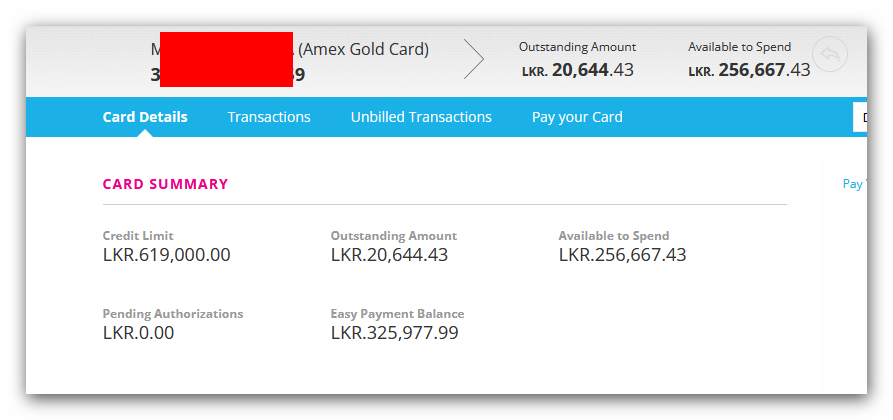Select the Pending Authorizations value LKR.0.00
893x420 pixels.
pos(138,333)
